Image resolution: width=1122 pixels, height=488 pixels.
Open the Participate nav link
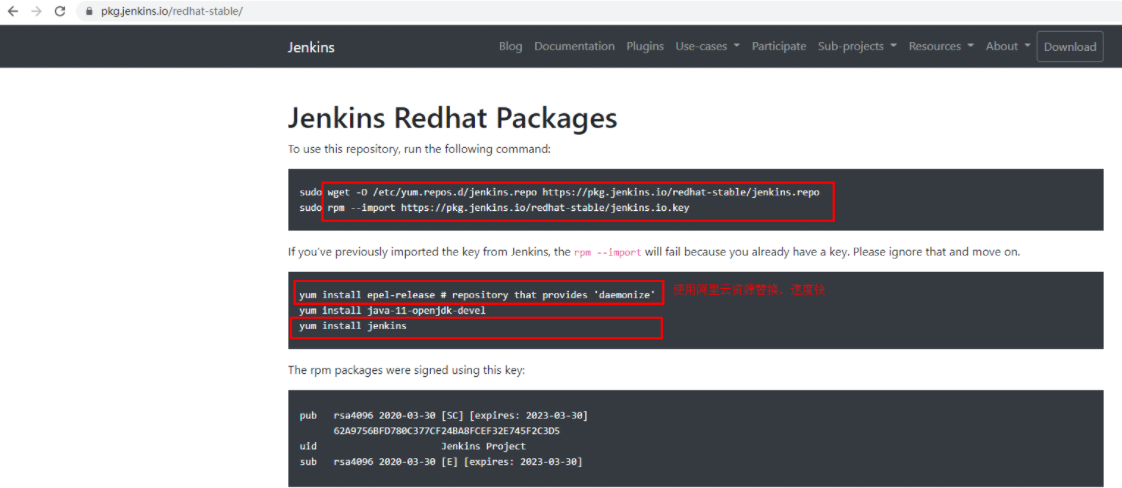[x=779, y=46]
